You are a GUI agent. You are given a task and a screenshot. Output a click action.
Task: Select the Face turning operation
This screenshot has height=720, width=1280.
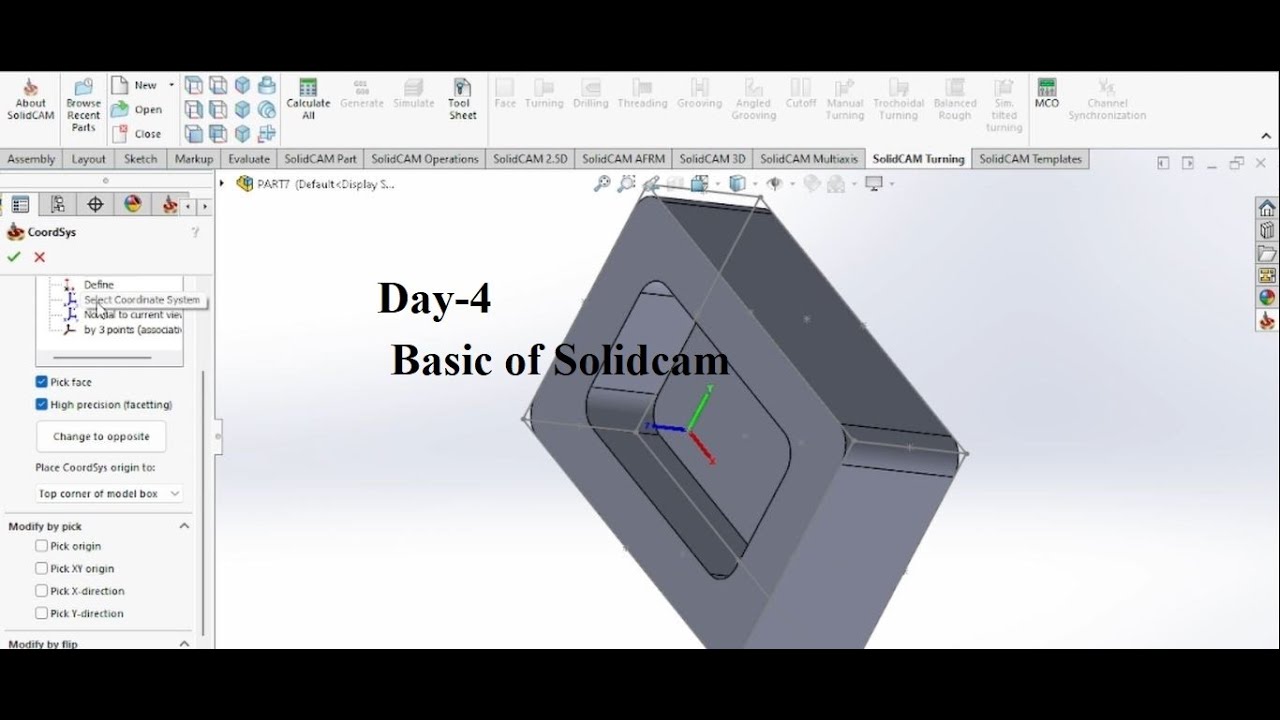click(505, 95)
